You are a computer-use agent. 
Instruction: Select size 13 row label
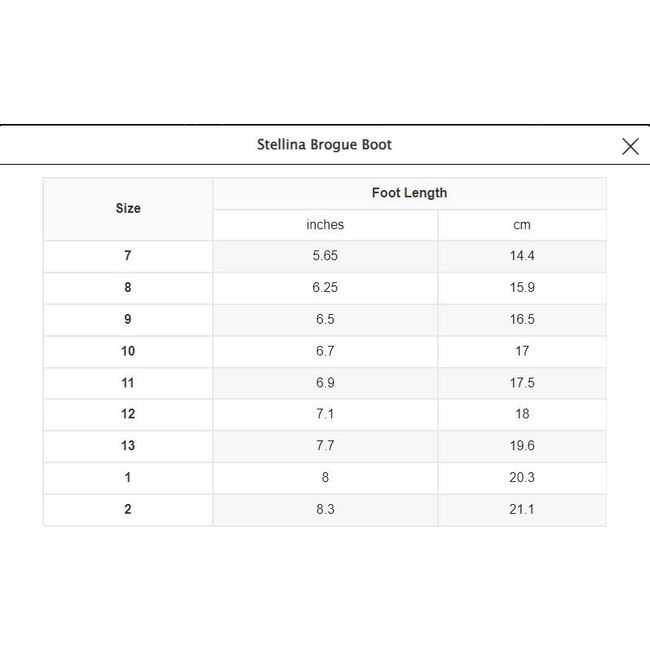point(128,446)
